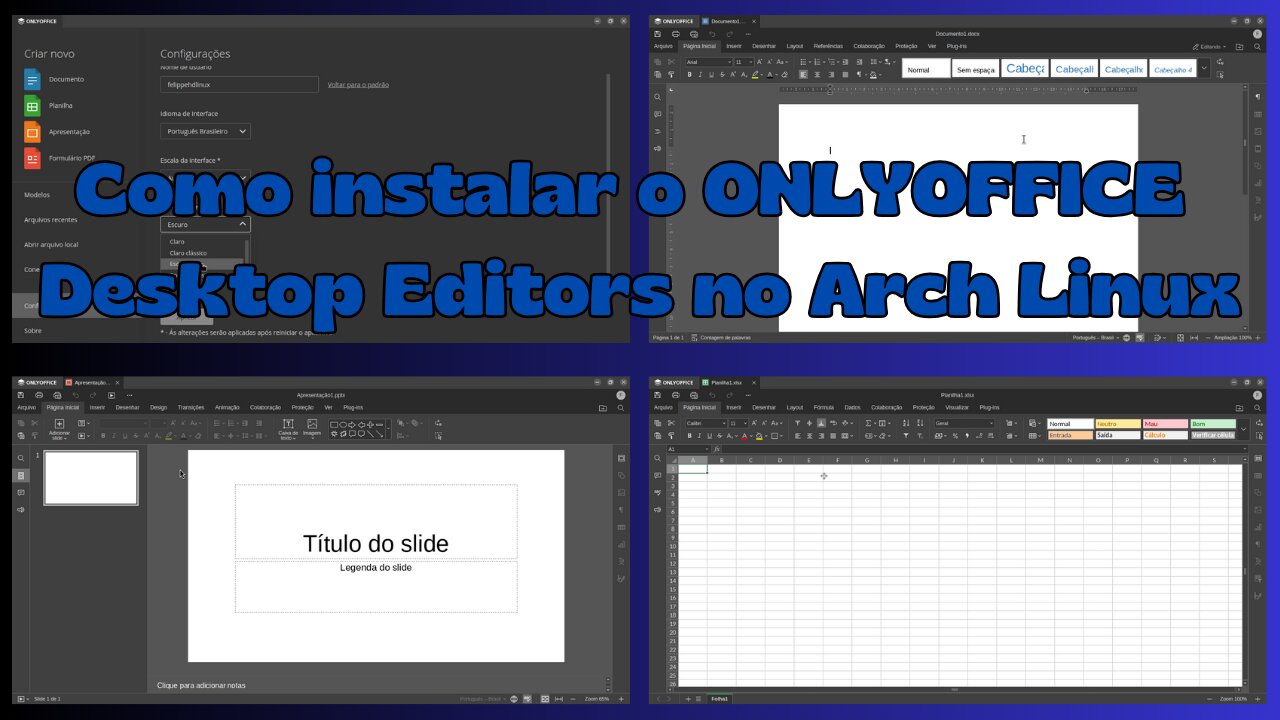
Task: Click the start slideshow icon in the presentation quick bar
Action: 111,395
